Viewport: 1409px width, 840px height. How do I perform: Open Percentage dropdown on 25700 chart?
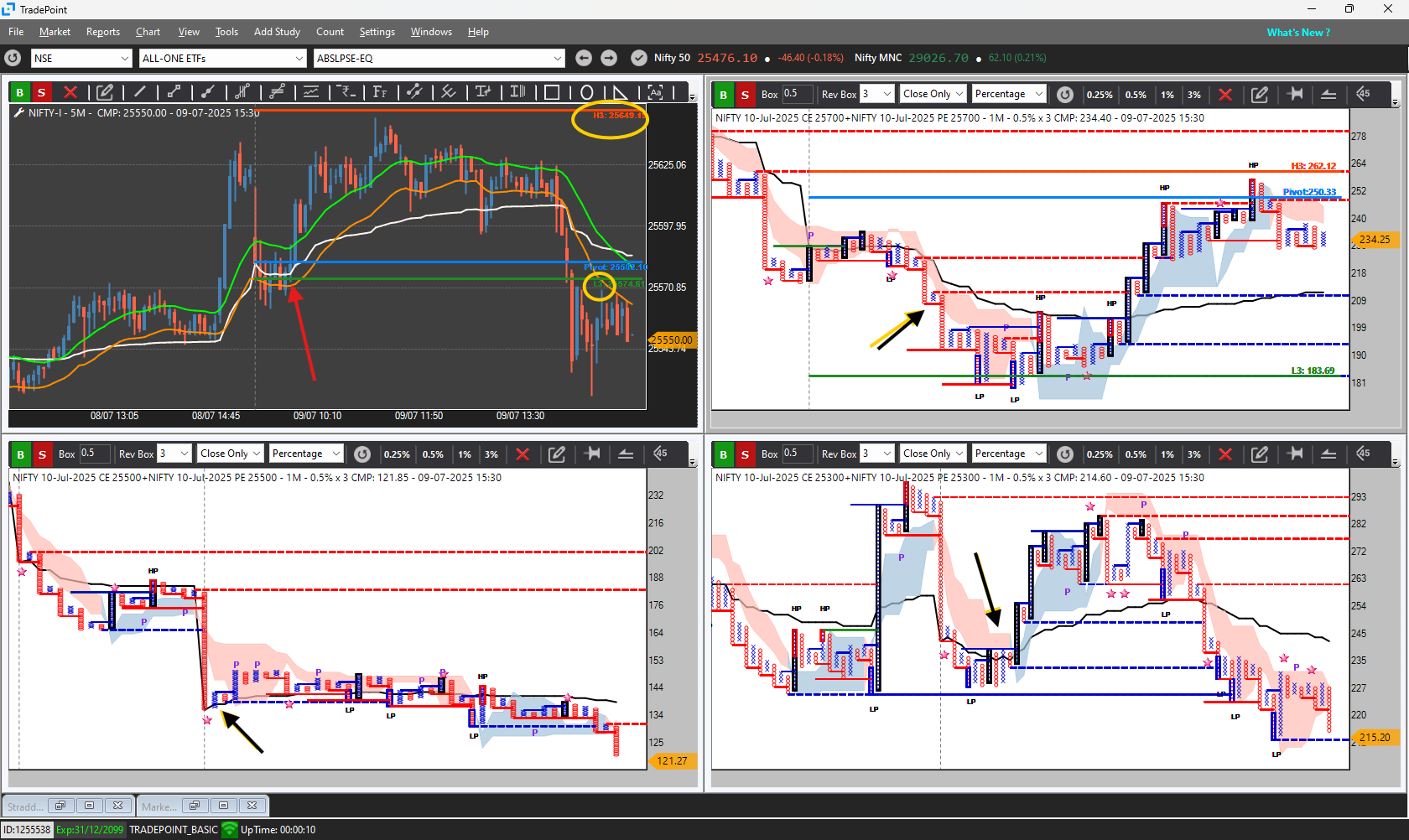[x=1009, y=94]
